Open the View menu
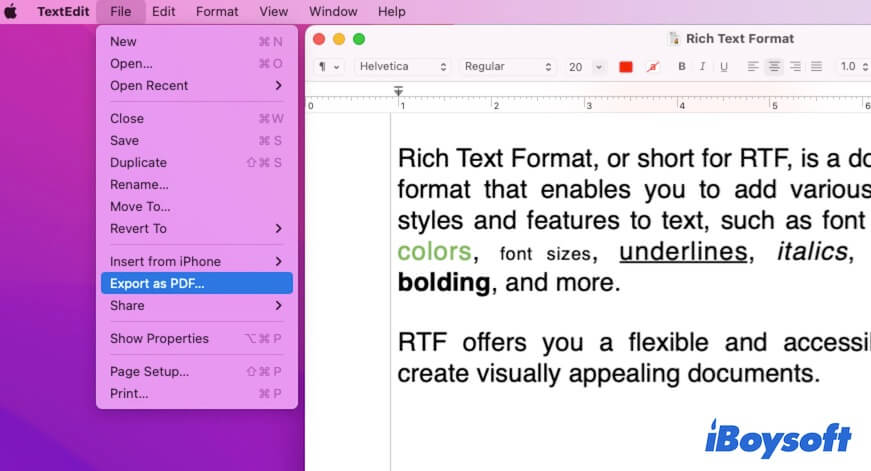 (x=273, y=11)
